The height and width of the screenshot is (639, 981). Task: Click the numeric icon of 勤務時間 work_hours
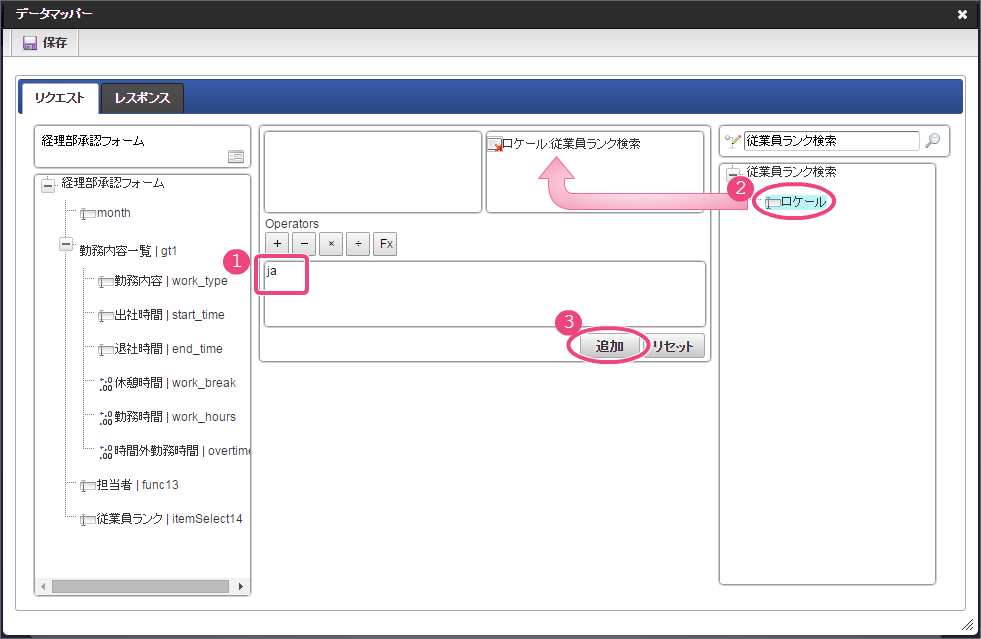click(x=106, y=417)
